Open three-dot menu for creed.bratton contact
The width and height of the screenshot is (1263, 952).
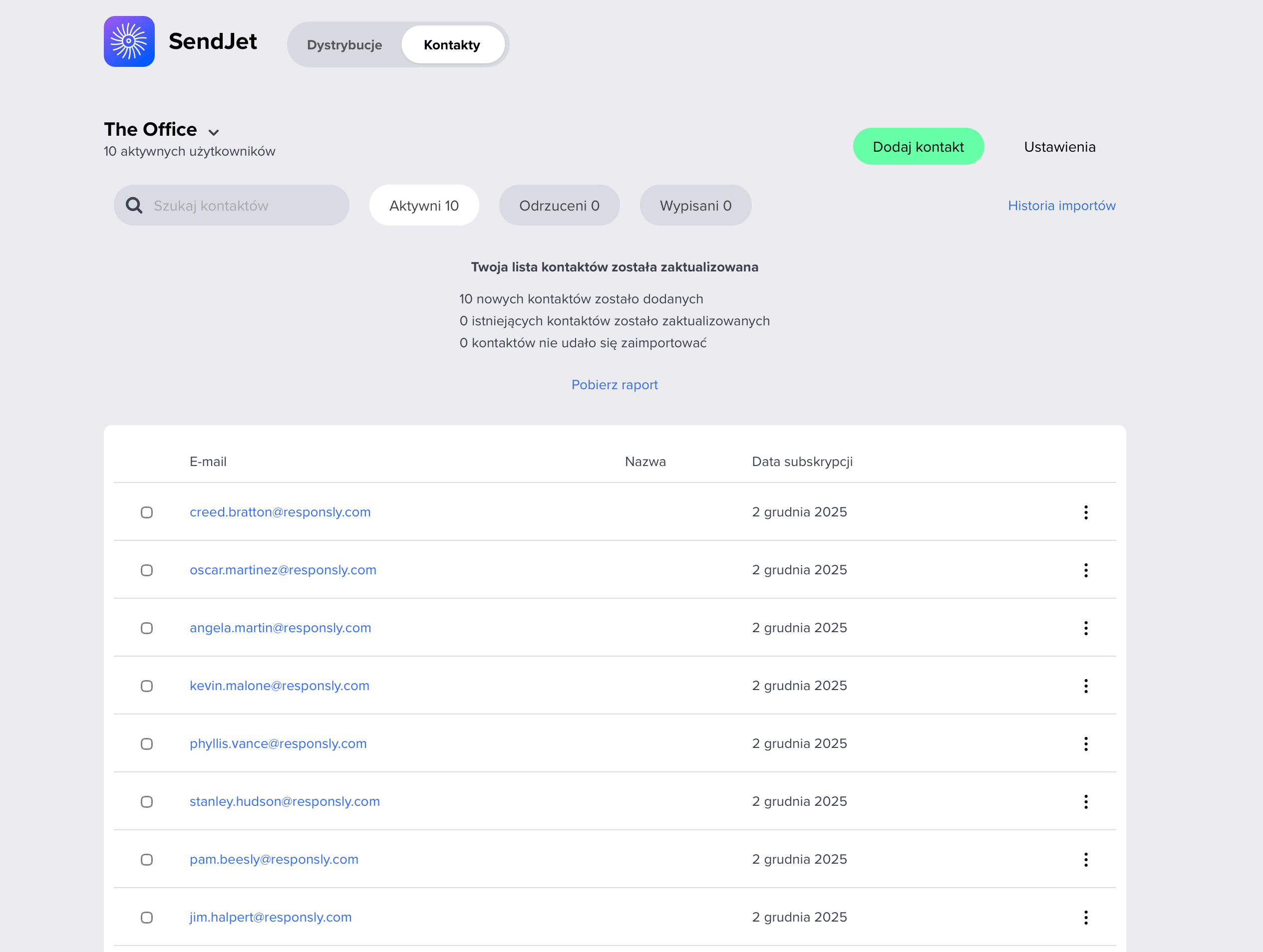click(x=1085, y=512)
